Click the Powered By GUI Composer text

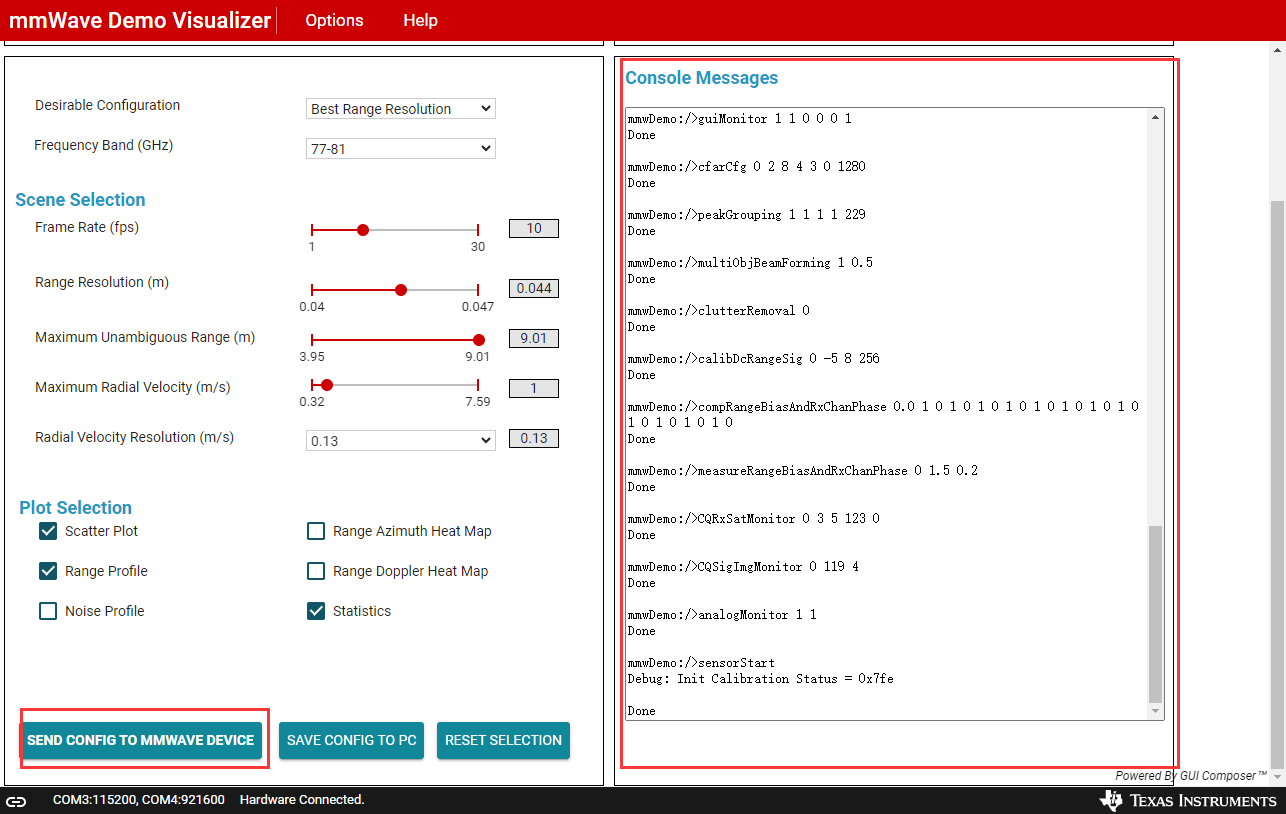click(x=1191, y=776)
